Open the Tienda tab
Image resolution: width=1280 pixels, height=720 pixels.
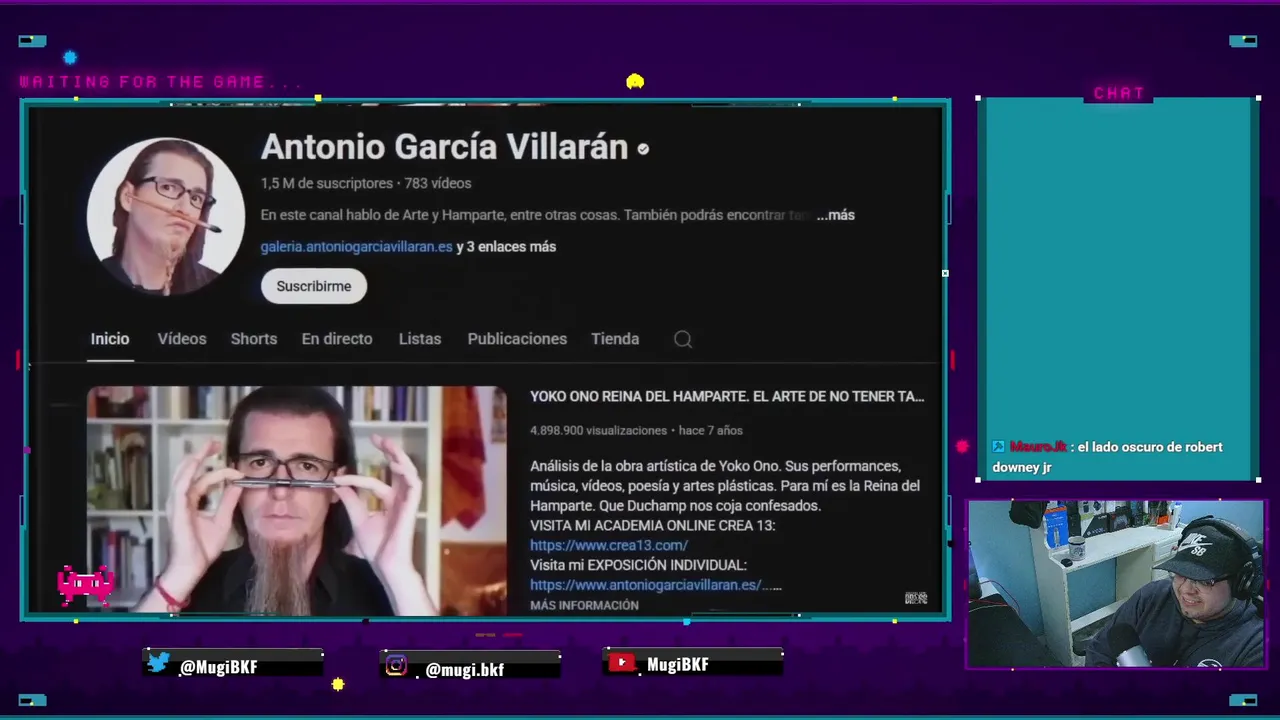click(615, 339)
